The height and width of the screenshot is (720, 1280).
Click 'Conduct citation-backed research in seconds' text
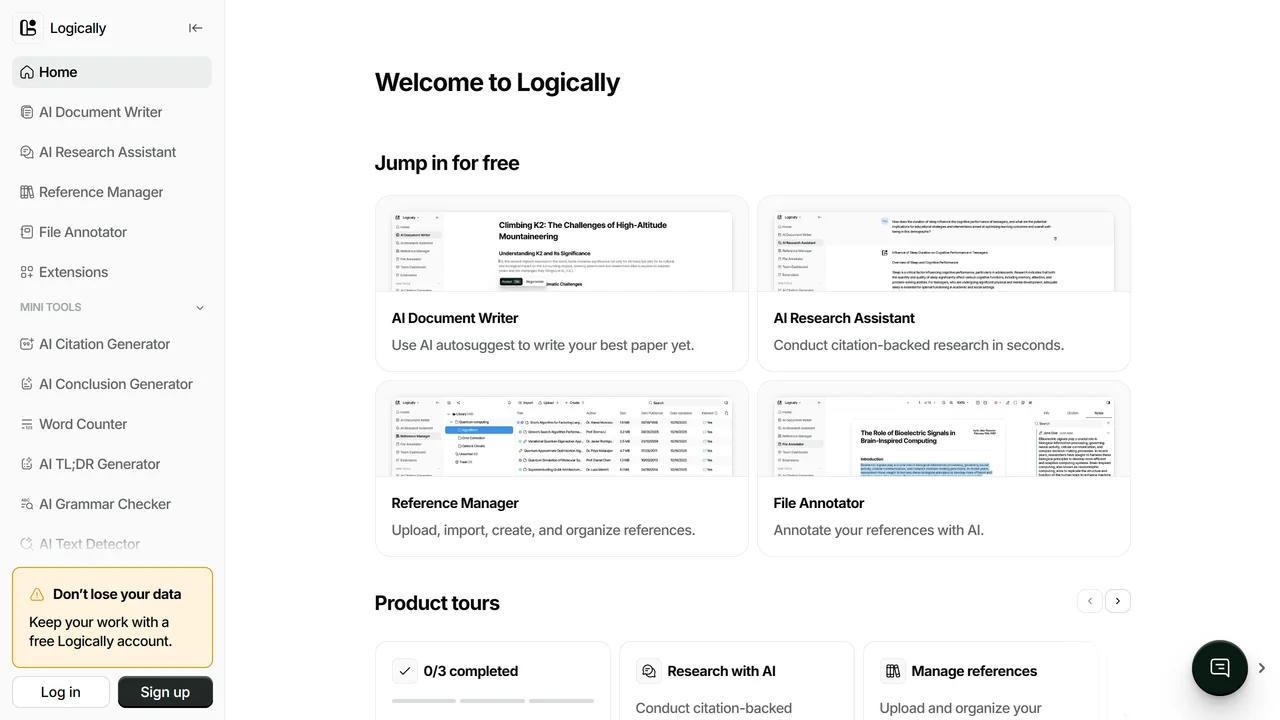click(919, 345)
